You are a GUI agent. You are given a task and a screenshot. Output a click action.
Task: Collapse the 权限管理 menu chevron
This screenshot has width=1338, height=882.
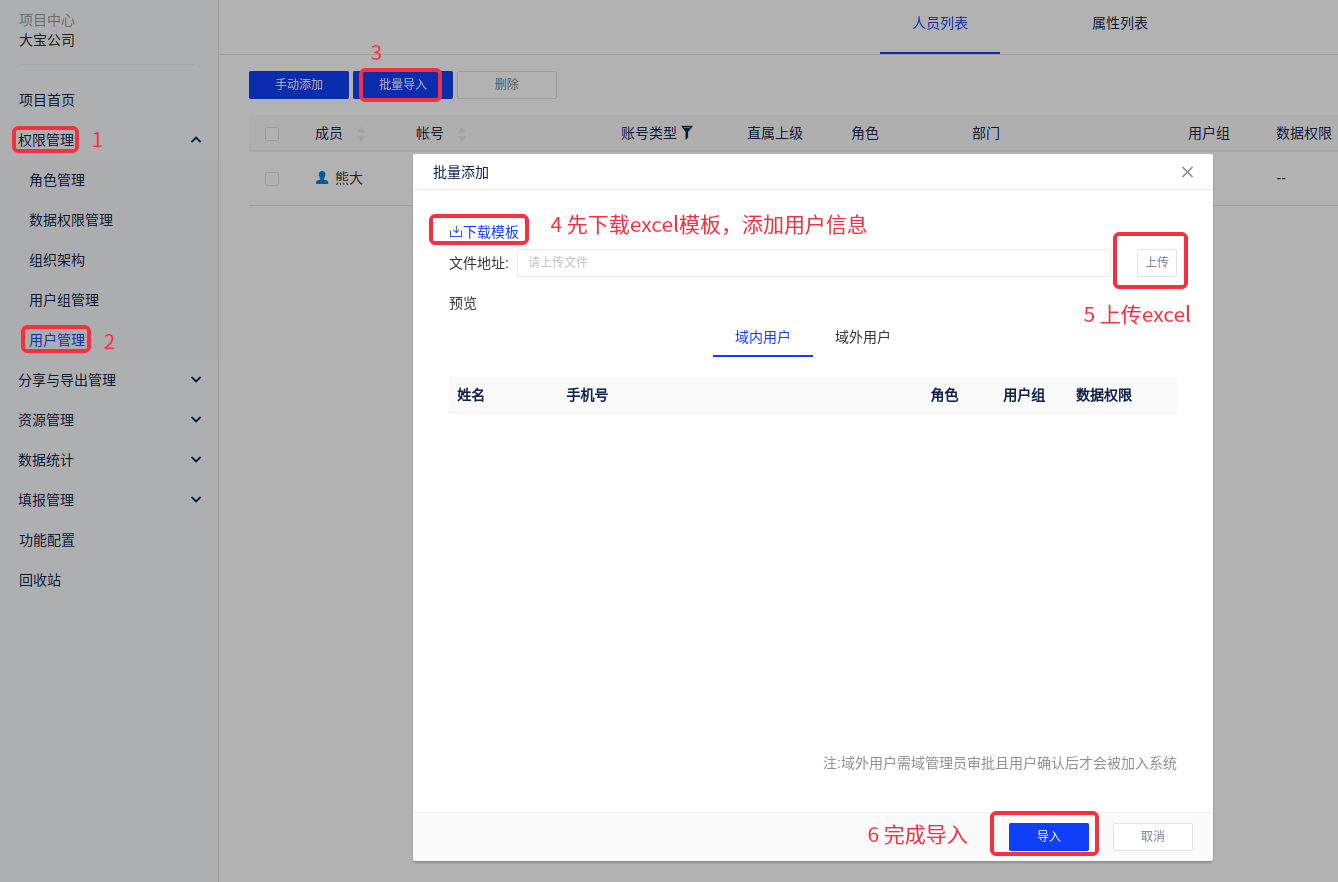coord(196,140)
